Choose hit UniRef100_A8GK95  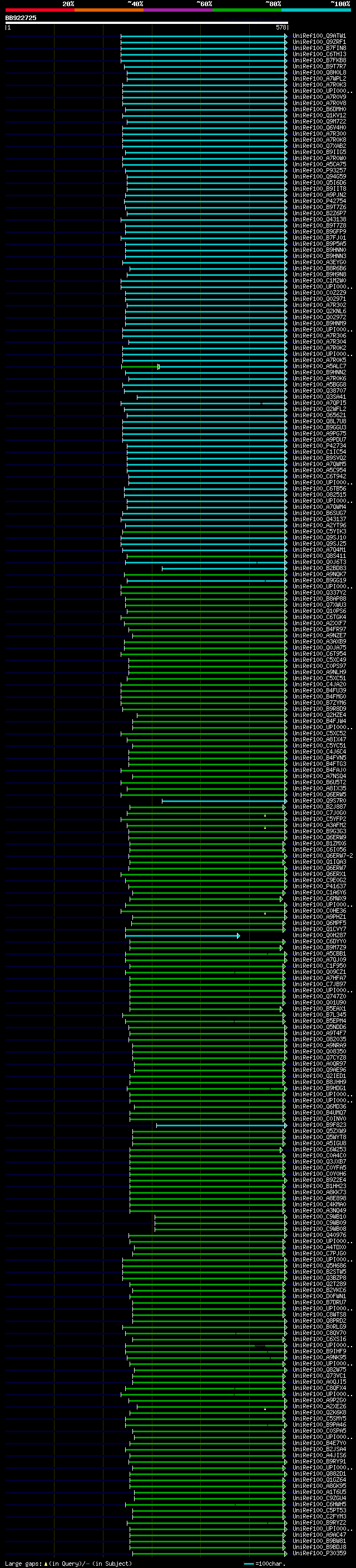[319, 1486]
